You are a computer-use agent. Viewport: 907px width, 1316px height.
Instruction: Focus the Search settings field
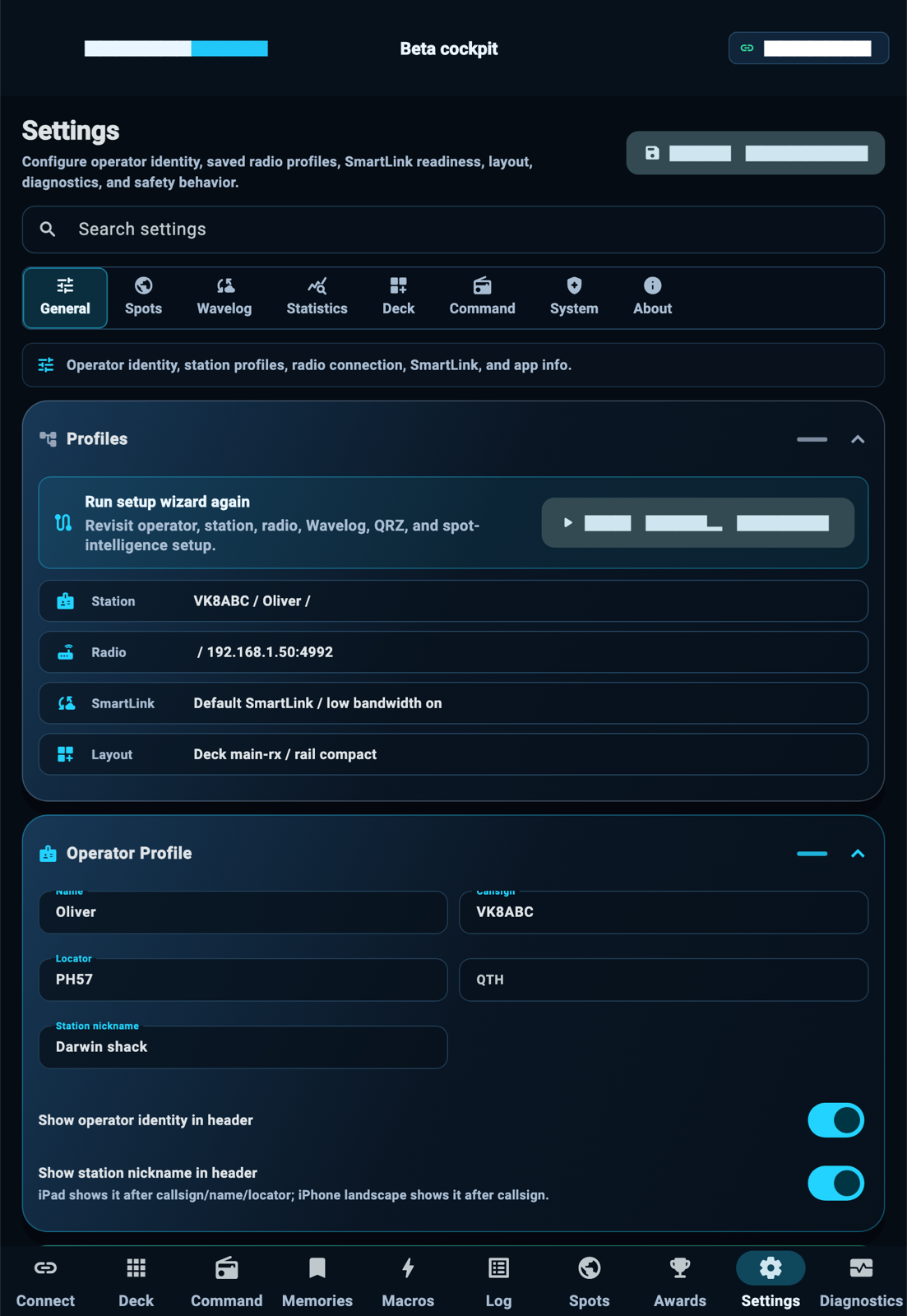click(x=453, y=229)
